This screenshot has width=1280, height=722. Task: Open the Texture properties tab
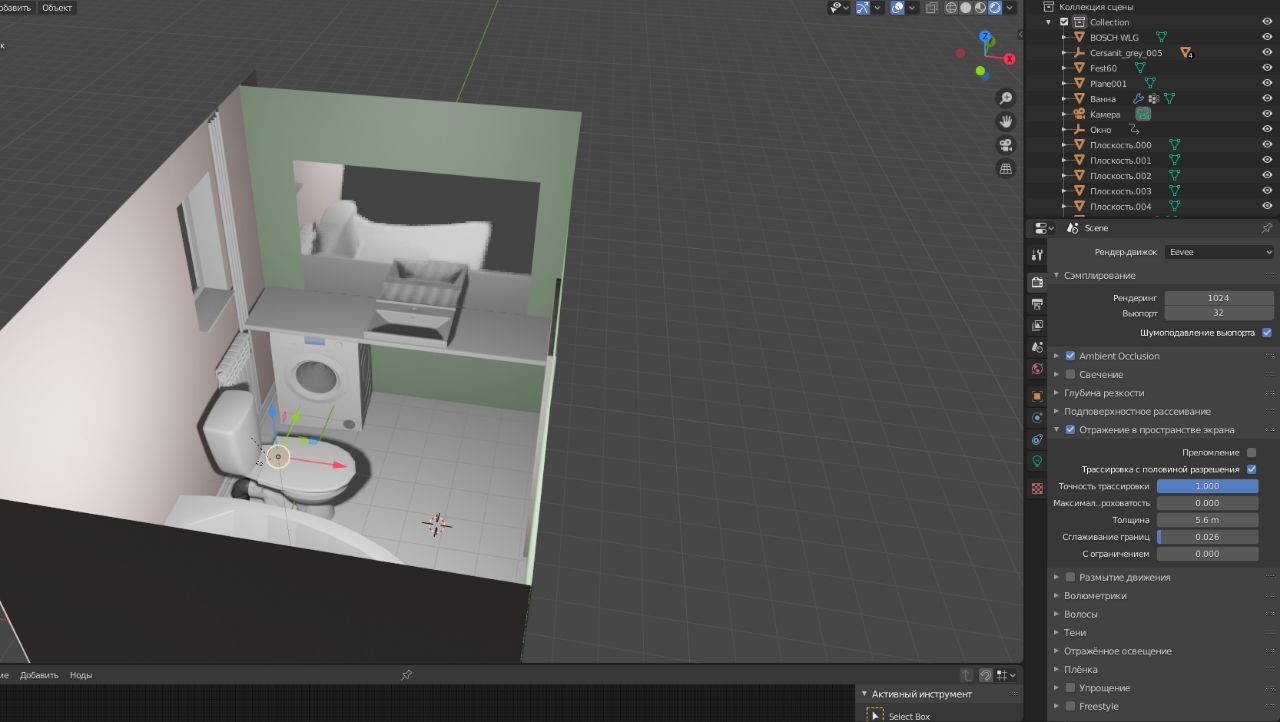tap(1037, 488)
